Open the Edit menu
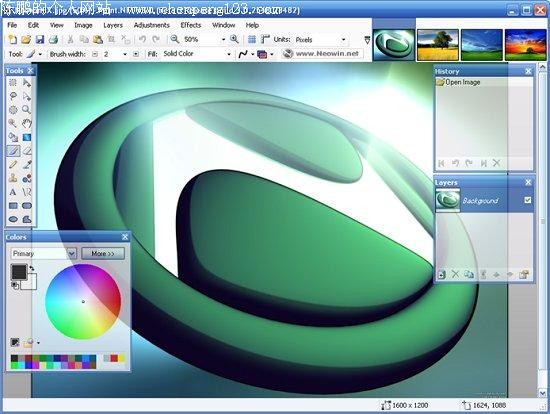Image resolution: width=550 pixels, height=414 pixels. 33,25
